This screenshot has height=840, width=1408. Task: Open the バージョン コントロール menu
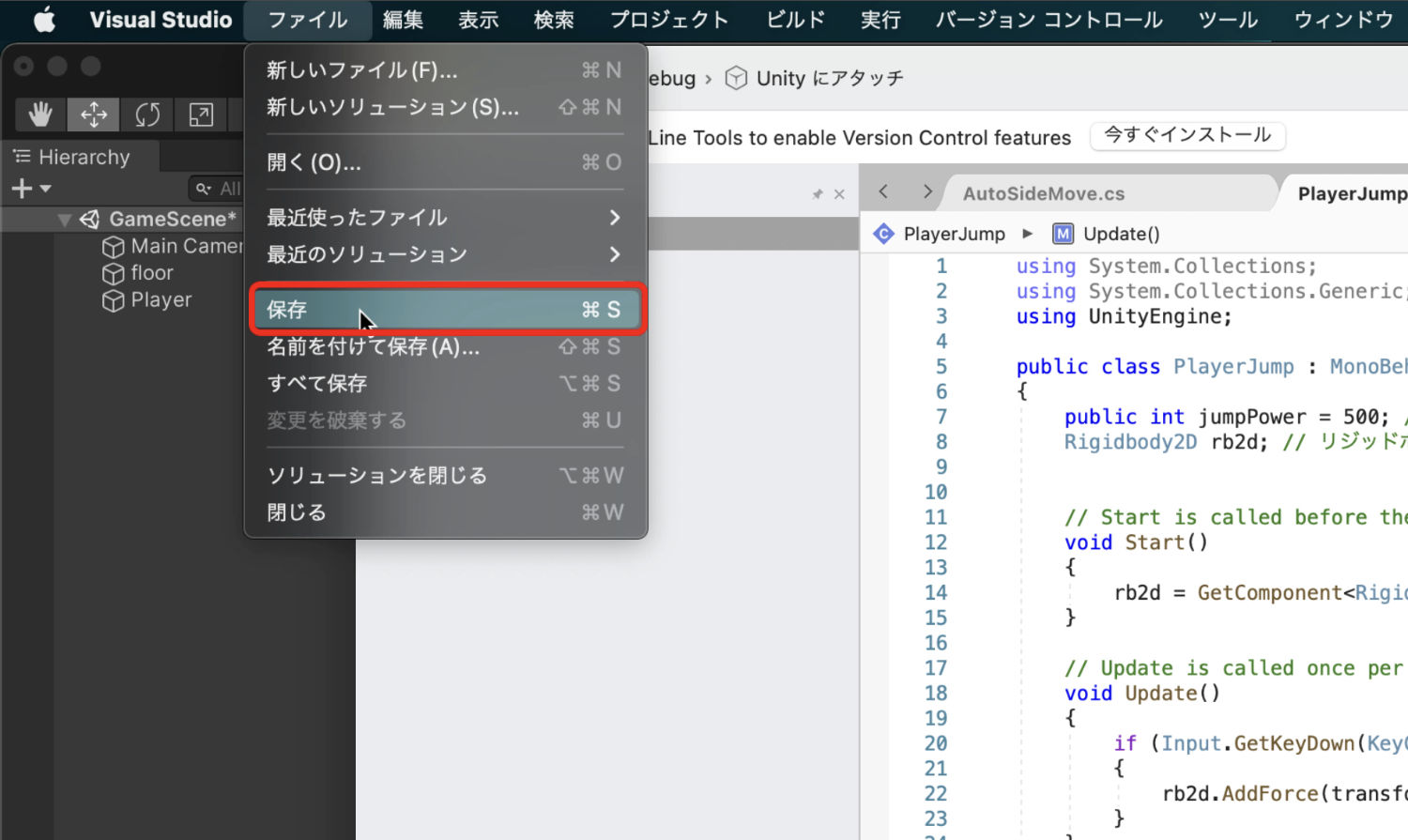point(1049,20)
